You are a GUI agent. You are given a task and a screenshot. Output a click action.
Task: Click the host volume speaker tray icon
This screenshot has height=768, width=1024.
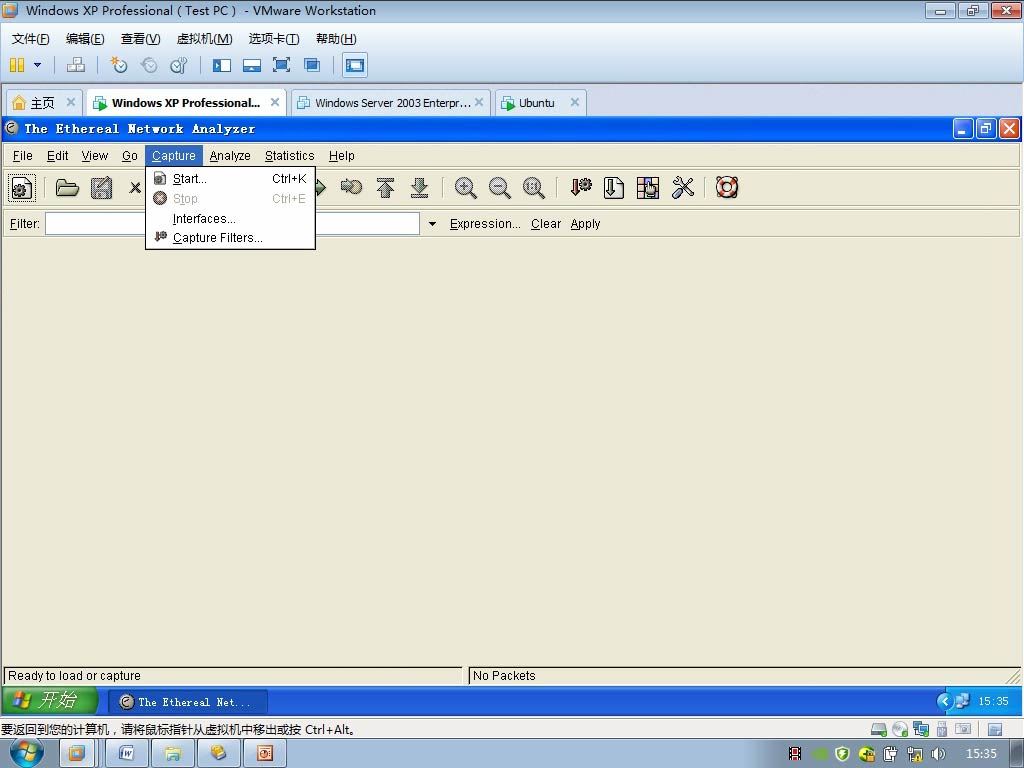(x=938, y=754)
